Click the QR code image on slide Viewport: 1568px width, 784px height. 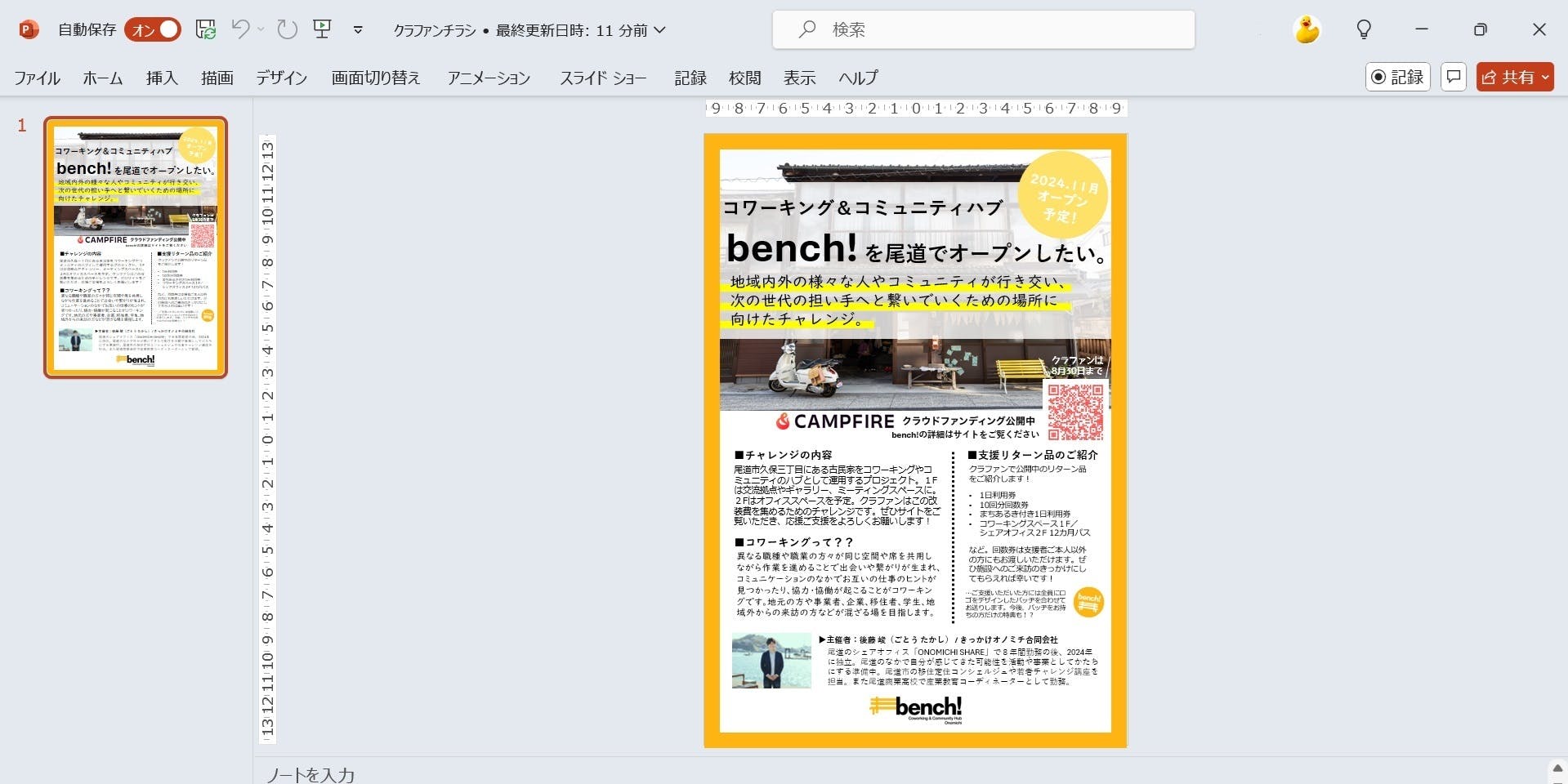[x=1075, y=412]
